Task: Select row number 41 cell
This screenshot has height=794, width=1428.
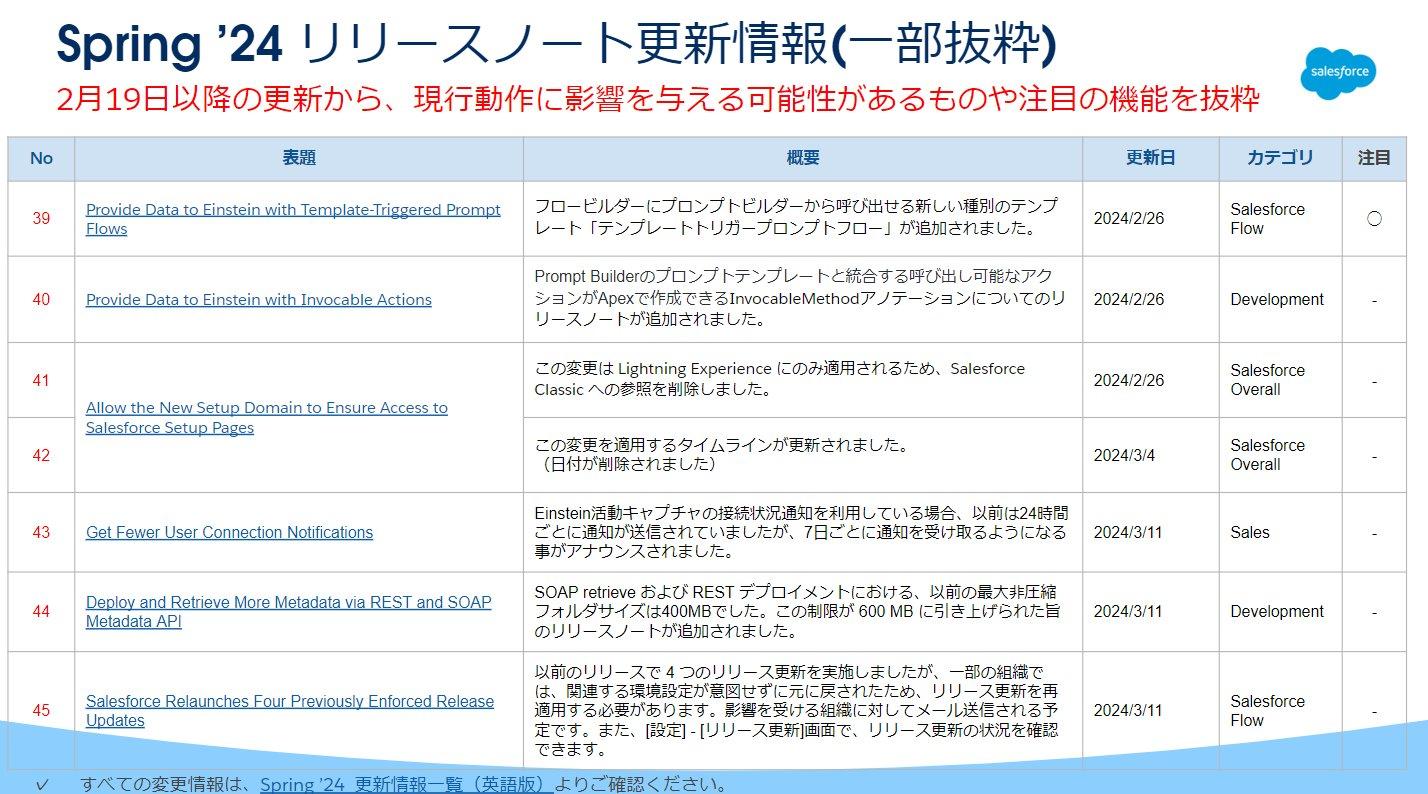Action: [x=41, y=380]
